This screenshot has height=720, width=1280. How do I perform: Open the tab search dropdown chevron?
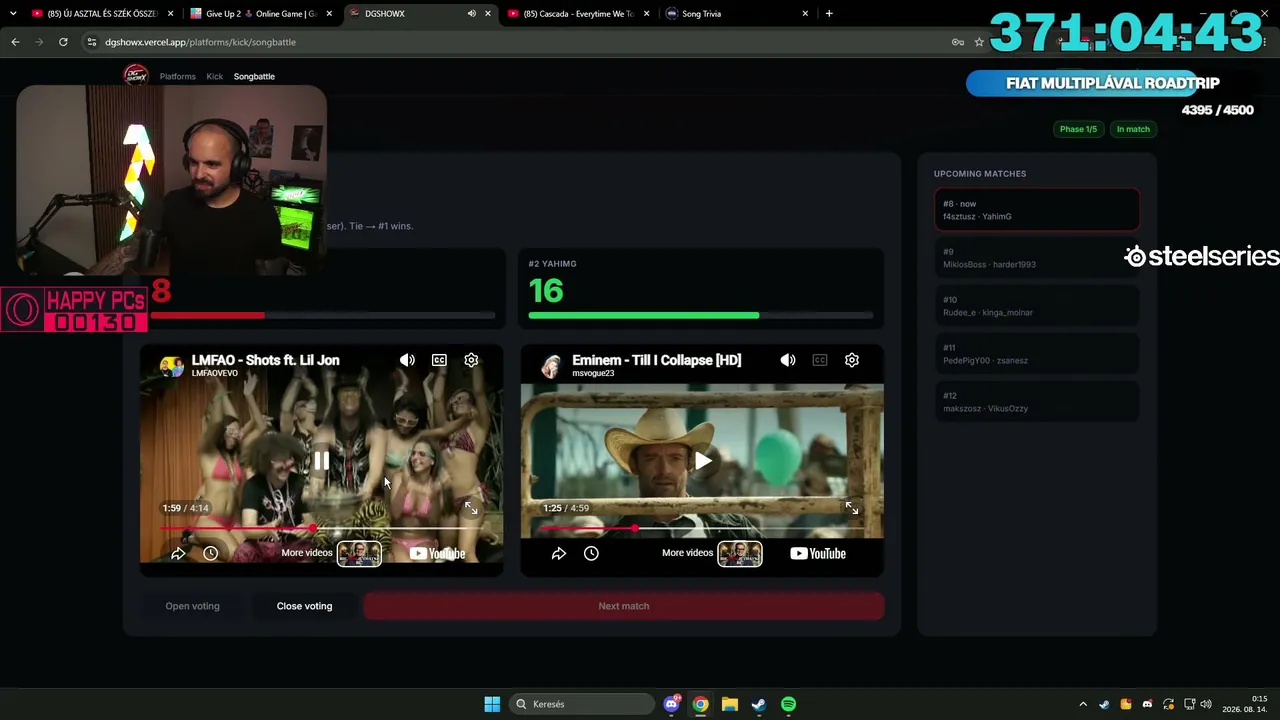[x=13, y=14]
